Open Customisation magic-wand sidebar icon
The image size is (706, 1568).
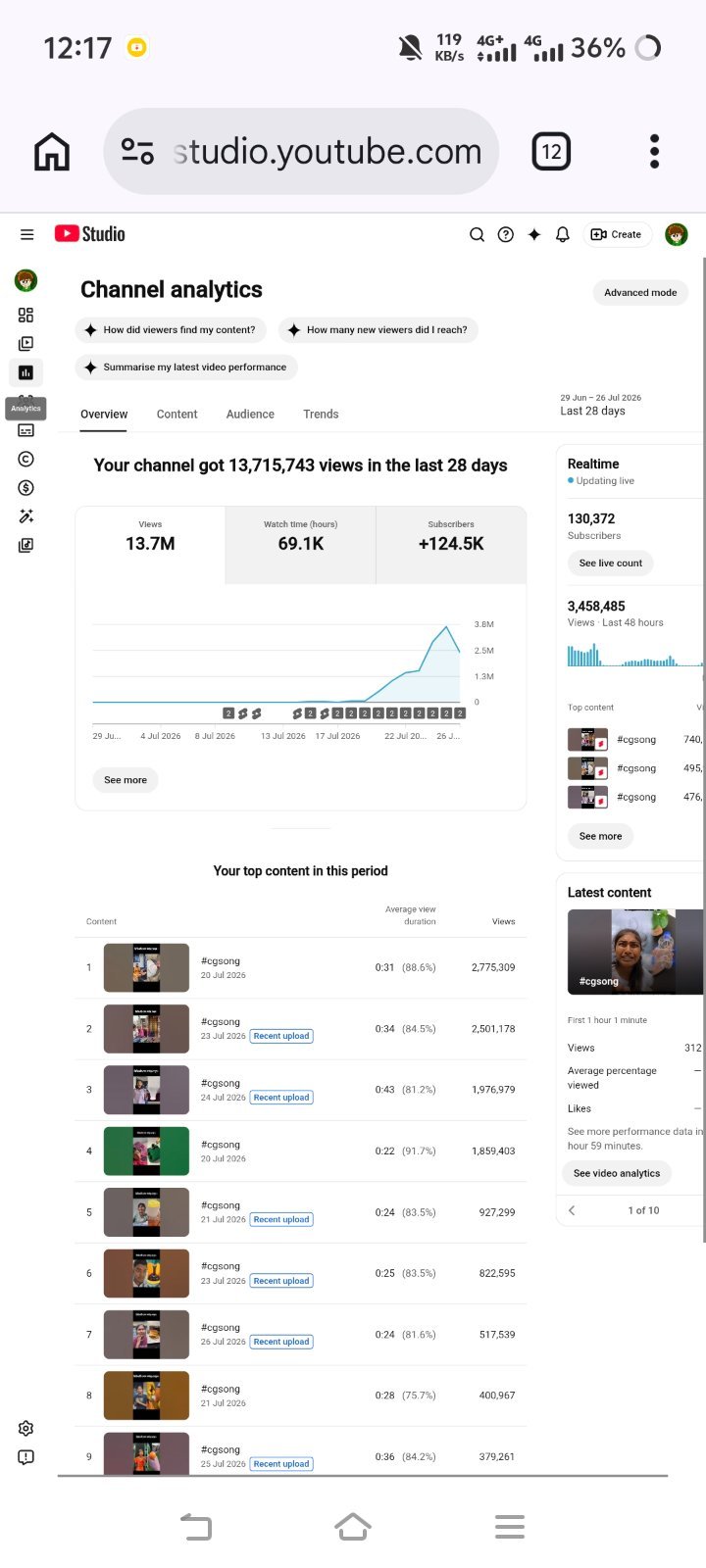[x=26, y=516]
